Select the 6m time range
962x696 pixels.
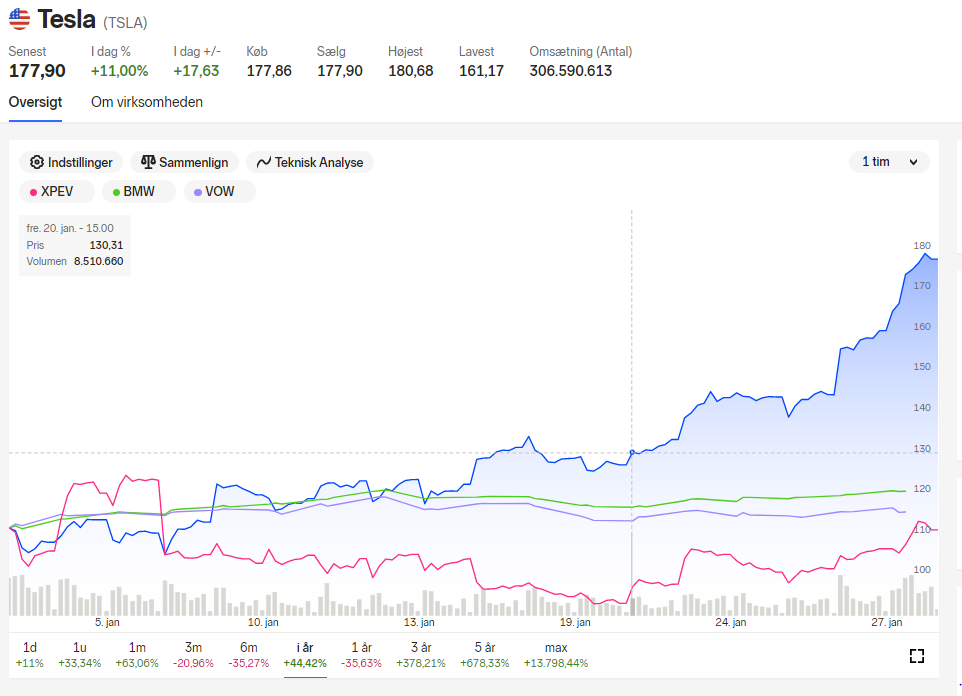[x=248, y=655]
